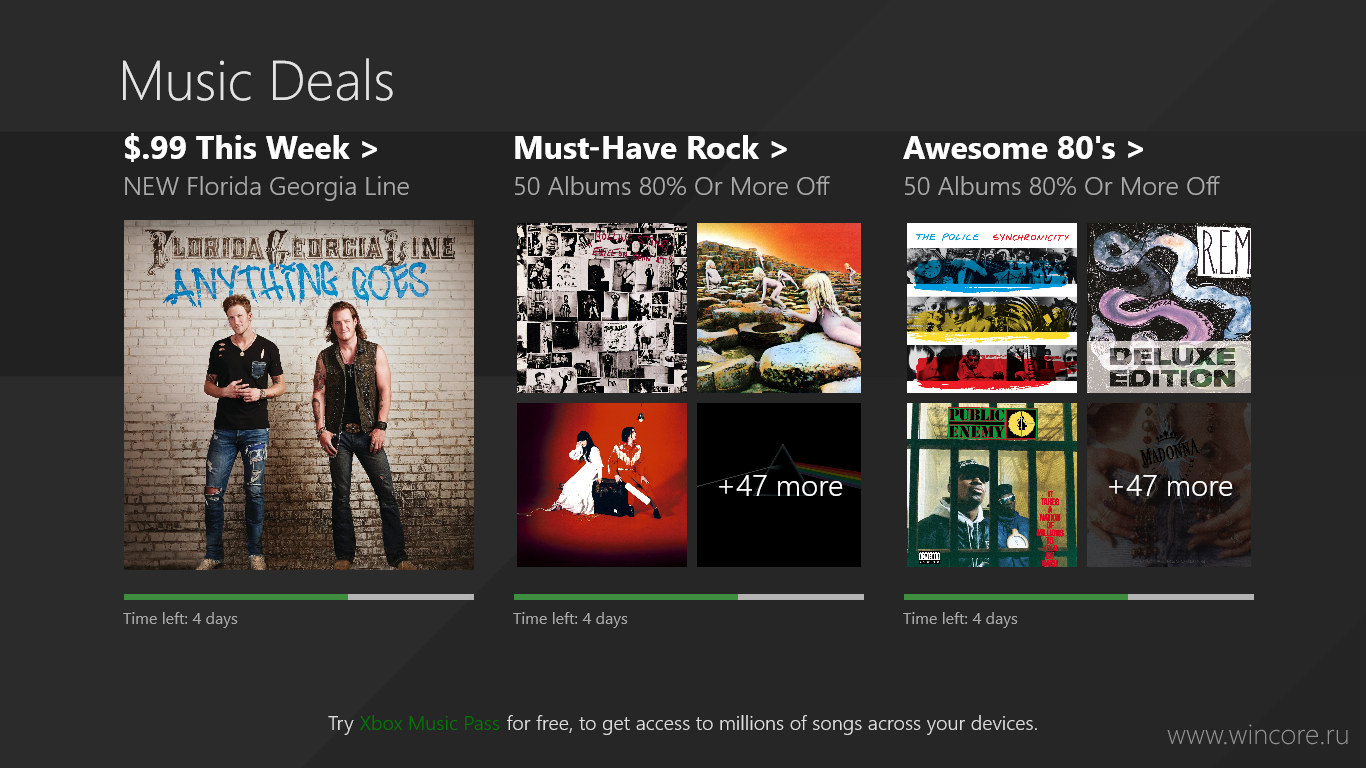Click the NEW Florida Georgia Line subtitle
This screenshot has width=1366, height=768.
[266, 187]
